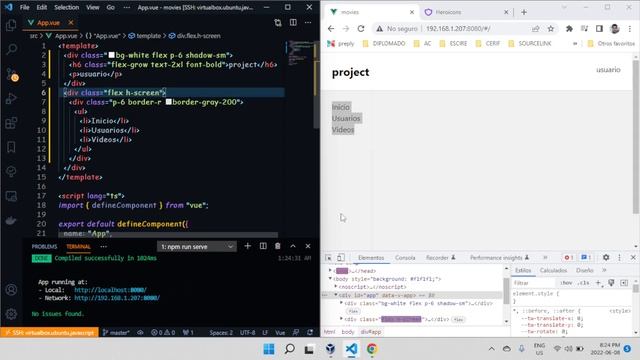Screen dimensions: 640x360
Task: Open the Manage gear in the activity bar
Action: (11, 314)
